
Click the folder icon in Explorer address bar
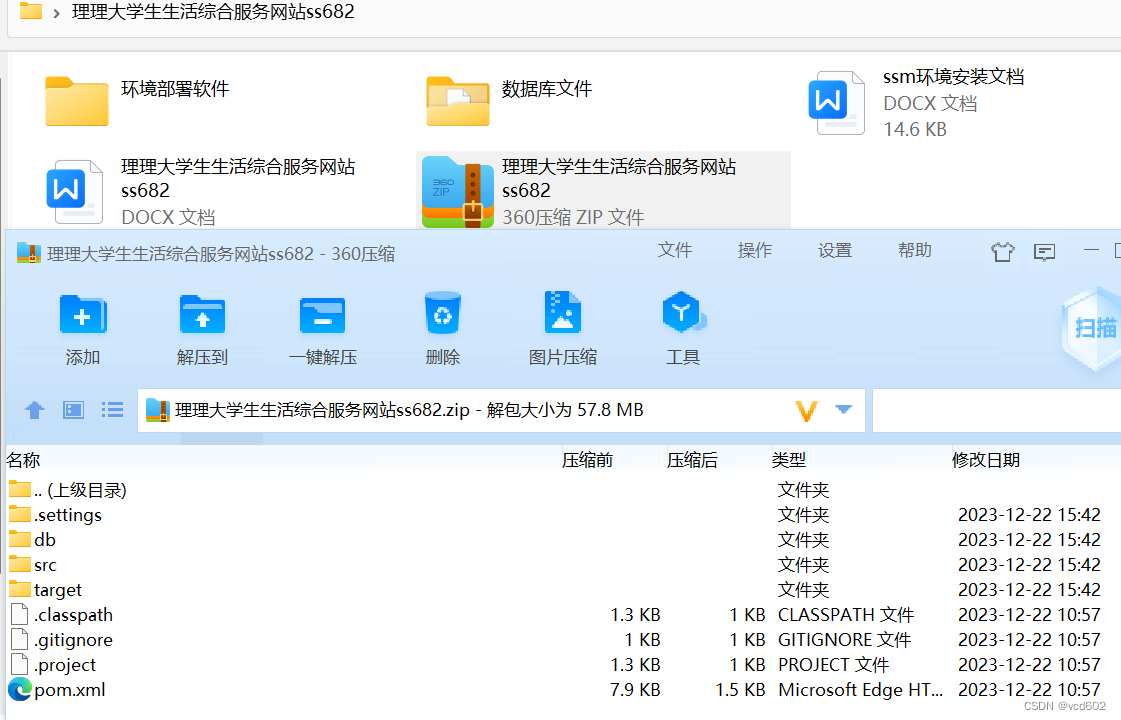(x=30, y=10)
